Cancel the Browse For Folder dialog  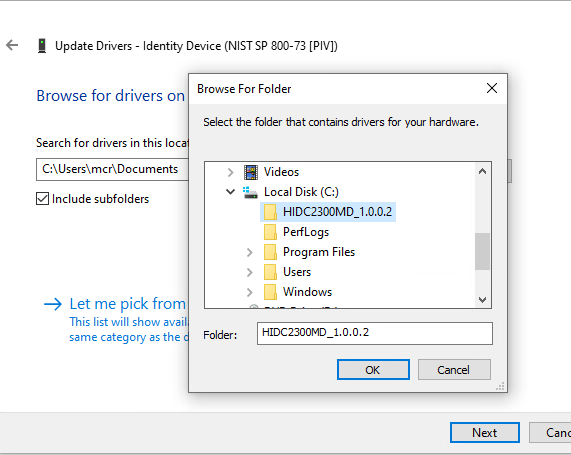454,370
